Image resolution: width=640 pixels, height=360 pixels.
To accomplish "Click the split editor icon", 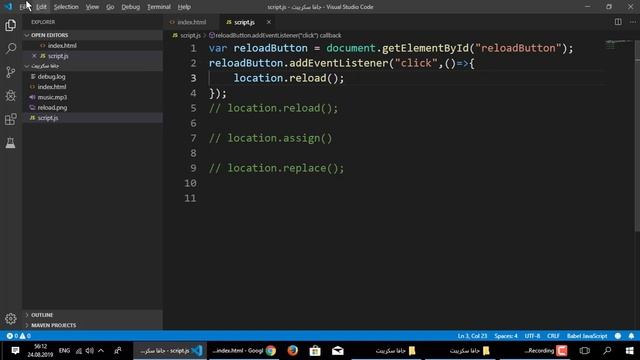I will click(x=618, y=22).
